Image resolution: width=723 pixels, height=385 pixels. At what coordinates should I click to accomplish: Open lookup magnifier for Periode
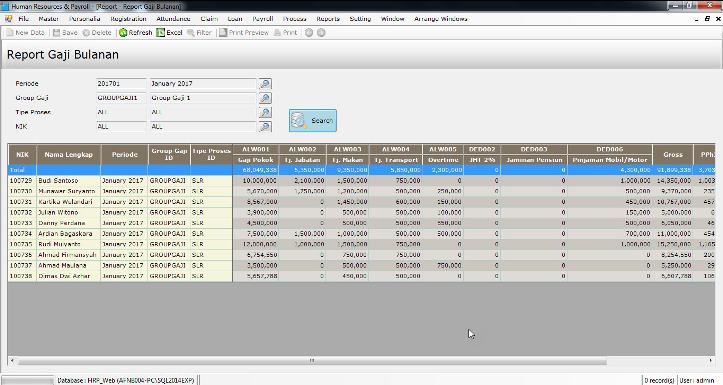click(x=265, y=84)
